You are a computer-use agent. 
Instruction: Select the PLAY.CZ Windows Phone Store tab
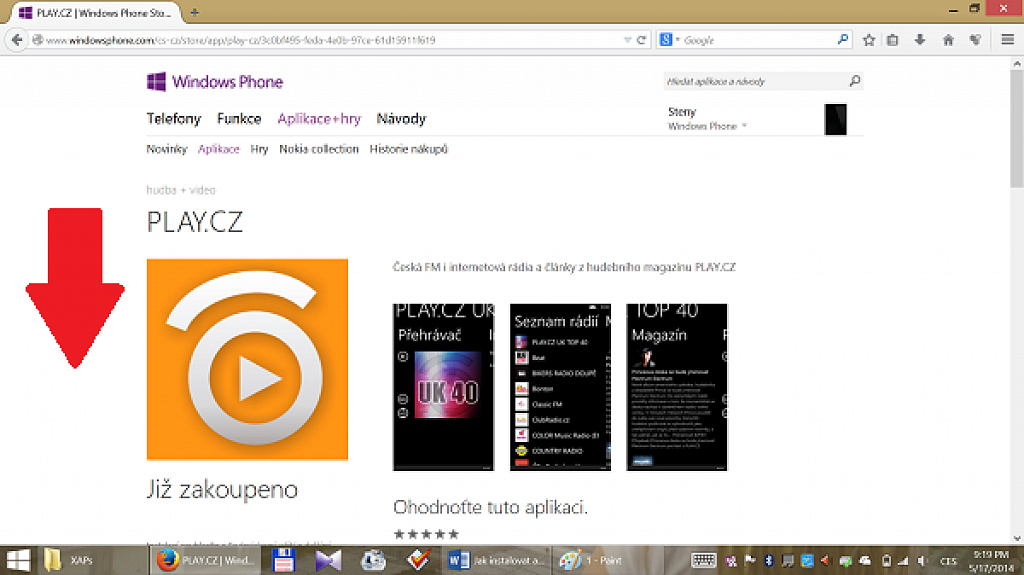[96, 12]
